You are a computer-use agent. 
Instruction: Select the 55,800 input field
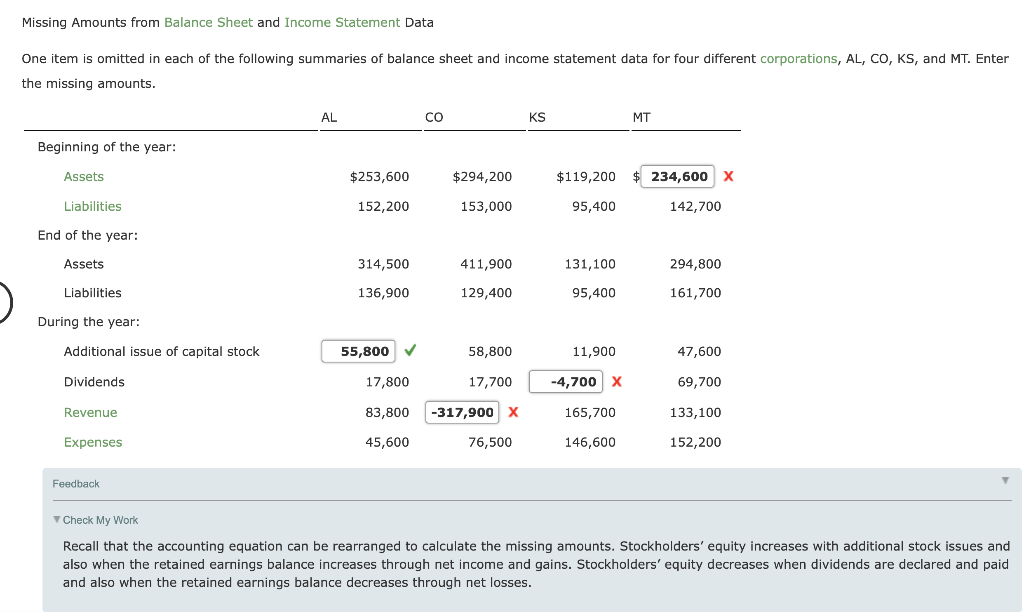358,351
